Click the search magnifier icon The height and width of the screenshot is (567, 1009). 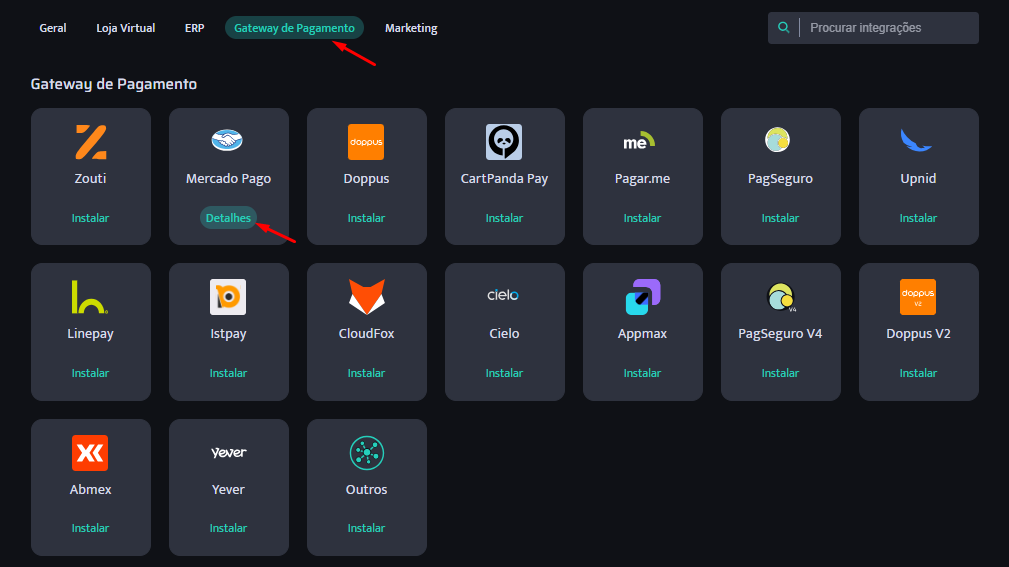click(x=783, y=27)
